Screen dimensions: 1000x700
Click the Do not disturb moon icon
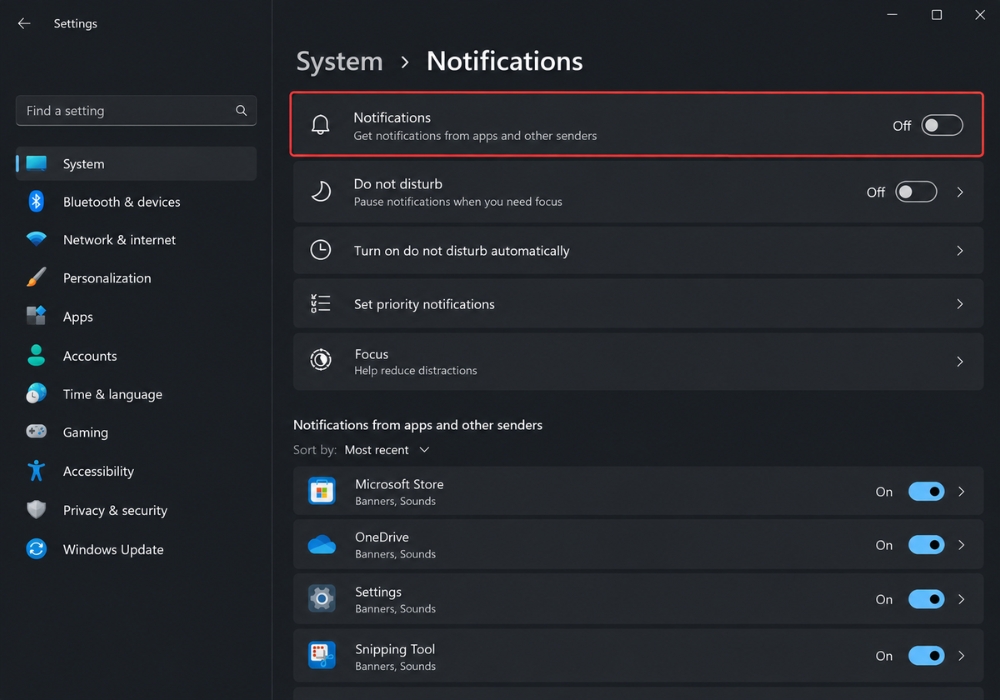321,191
